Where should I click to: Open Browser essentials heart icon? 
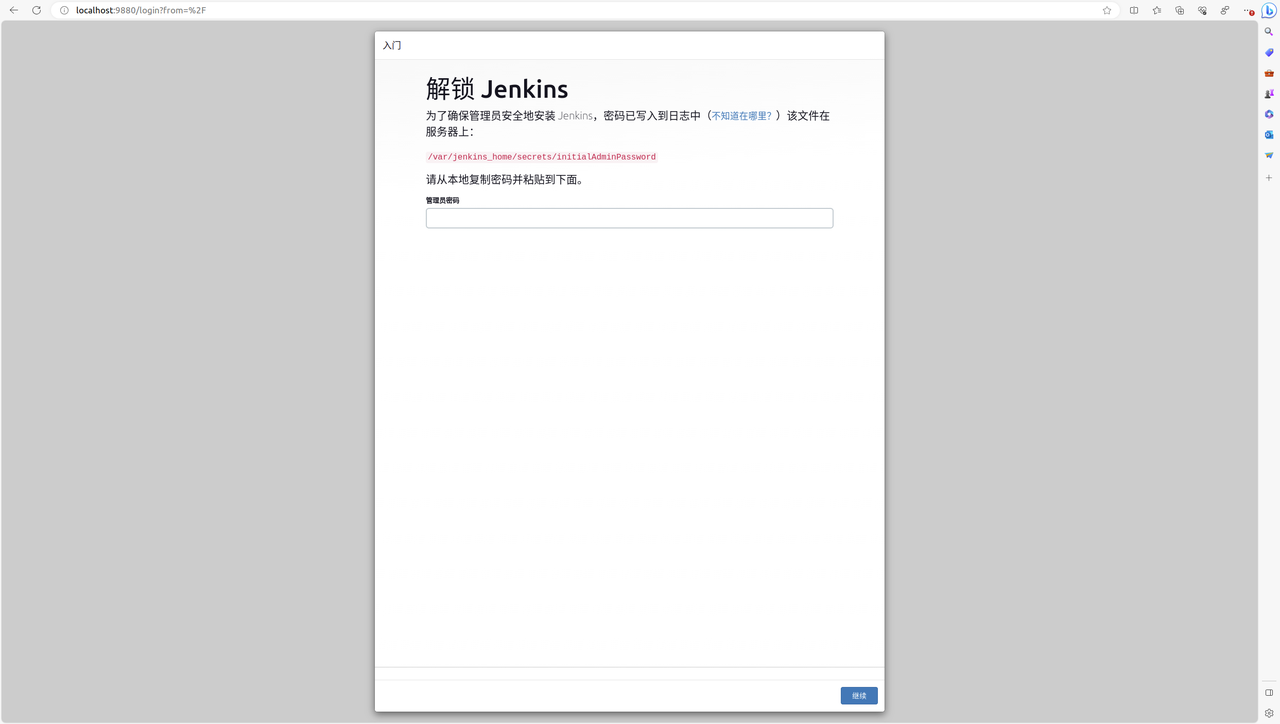pos(1202,10)
